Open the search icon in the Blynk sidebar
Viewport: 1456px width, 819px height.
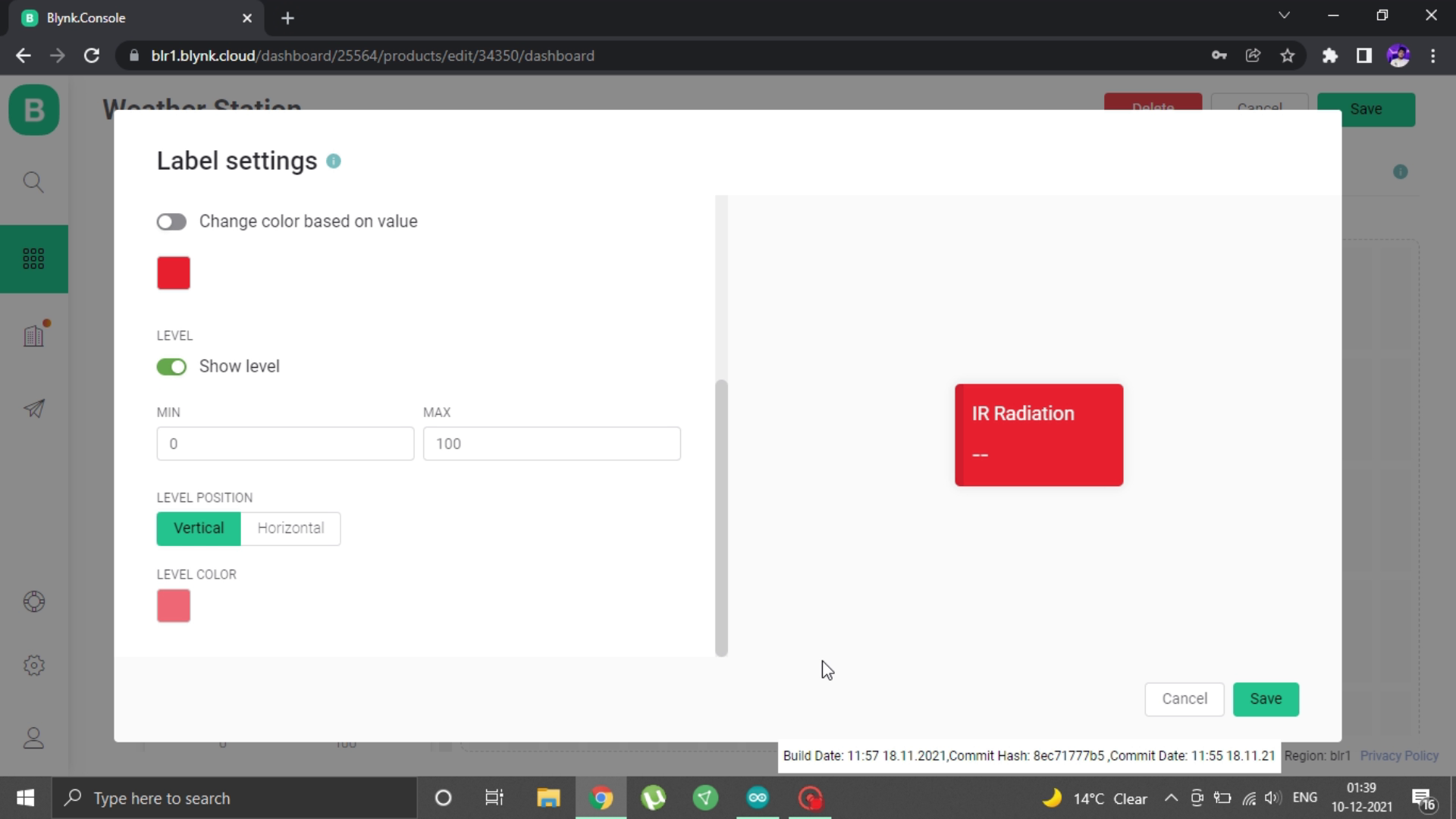coord(33,182)
